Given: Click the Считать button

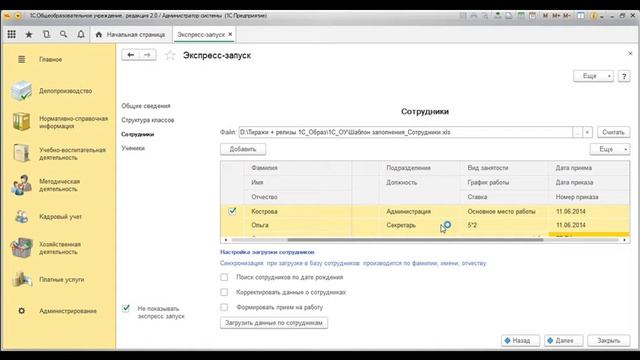Looking at the screenshot, I should (613, 132).
